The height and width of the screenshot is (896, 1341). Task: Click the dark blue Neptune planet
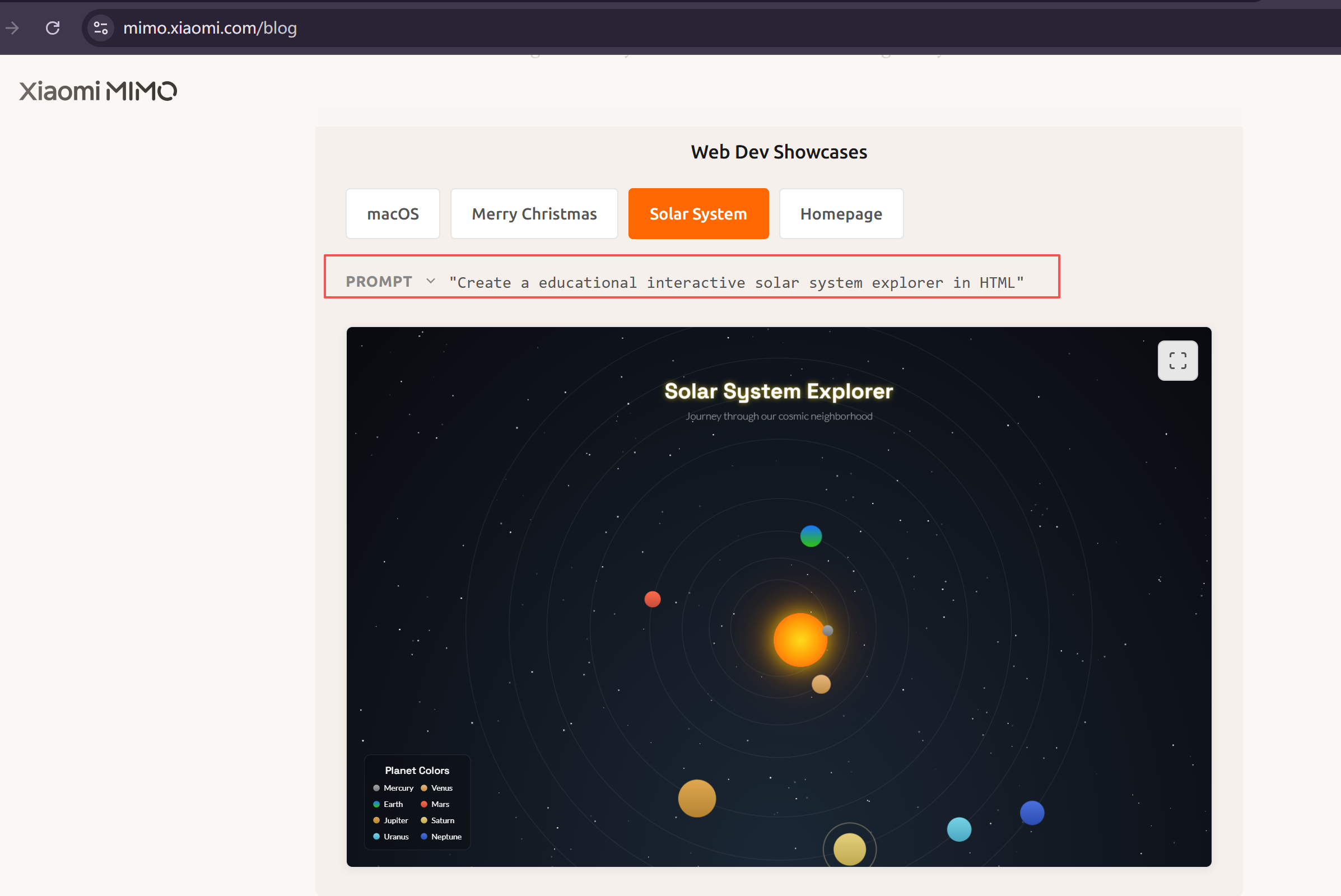coord(1032,813)
